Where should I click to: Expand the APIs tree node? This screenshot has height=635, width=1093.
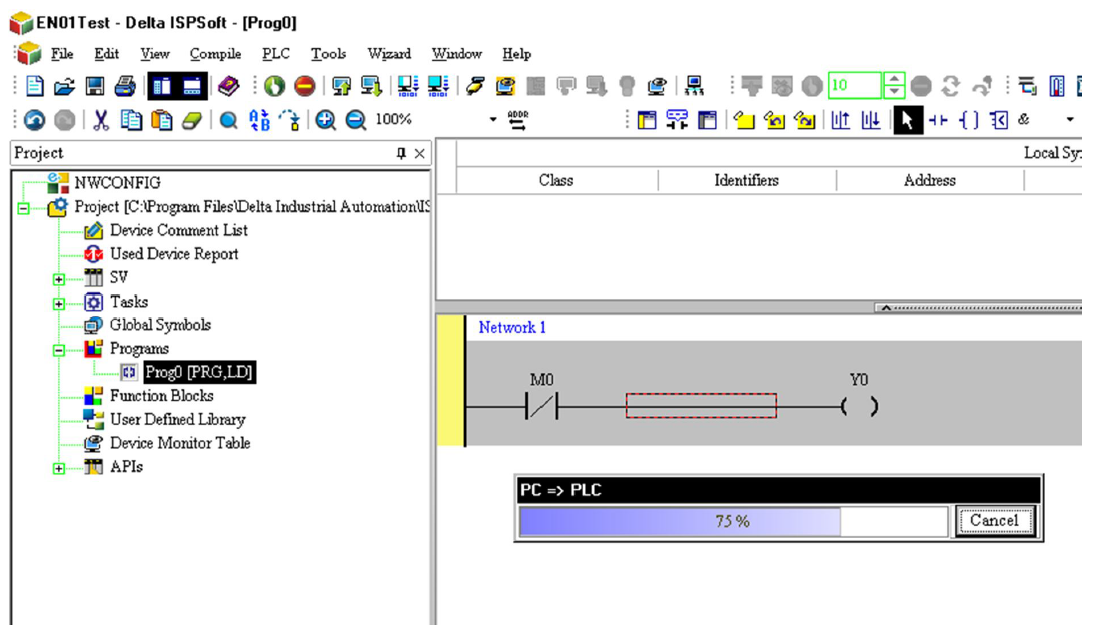pyautogui.click(x=59, y=468)
